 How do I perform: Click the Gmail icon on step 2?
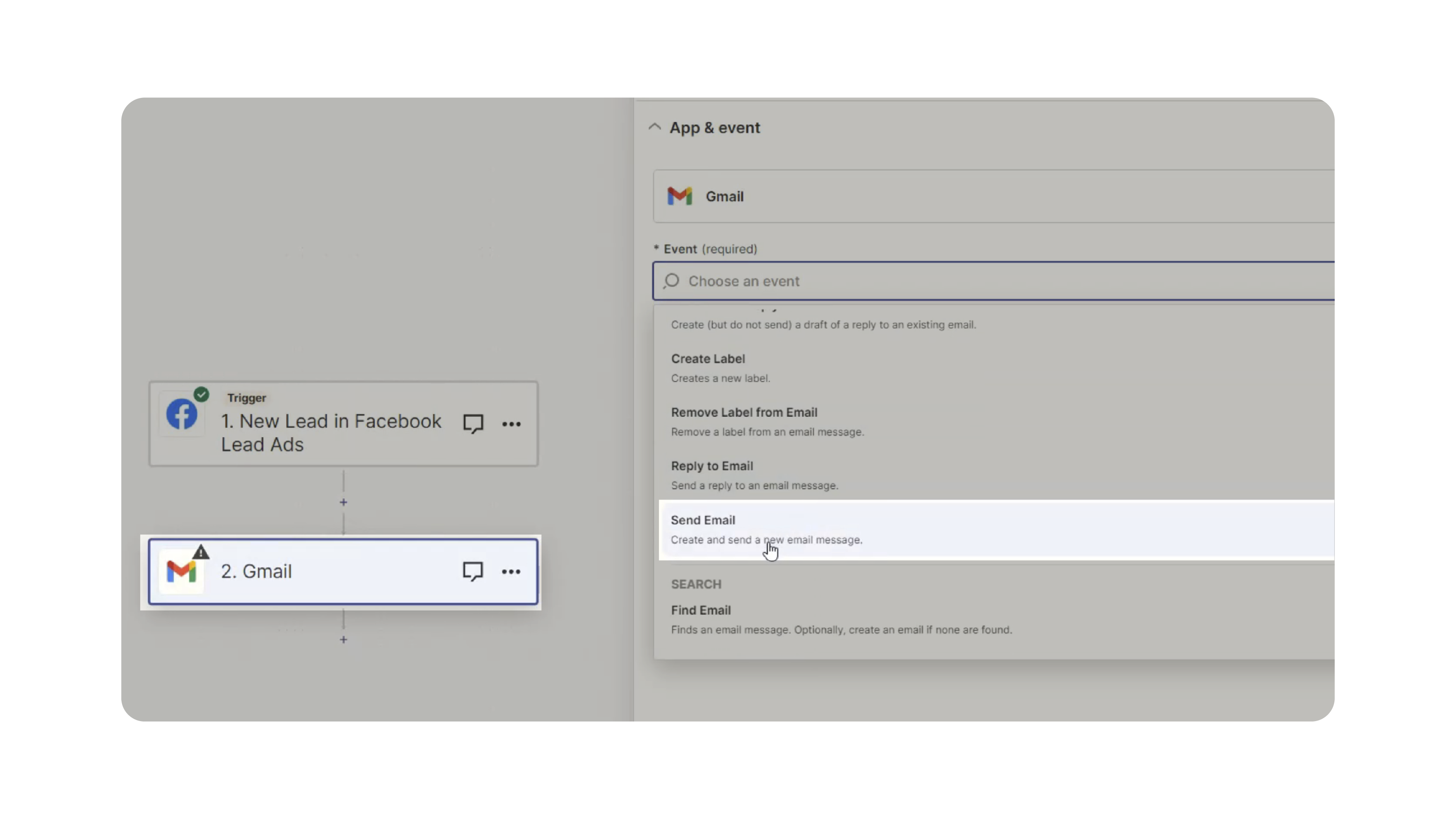pos(181,572)
